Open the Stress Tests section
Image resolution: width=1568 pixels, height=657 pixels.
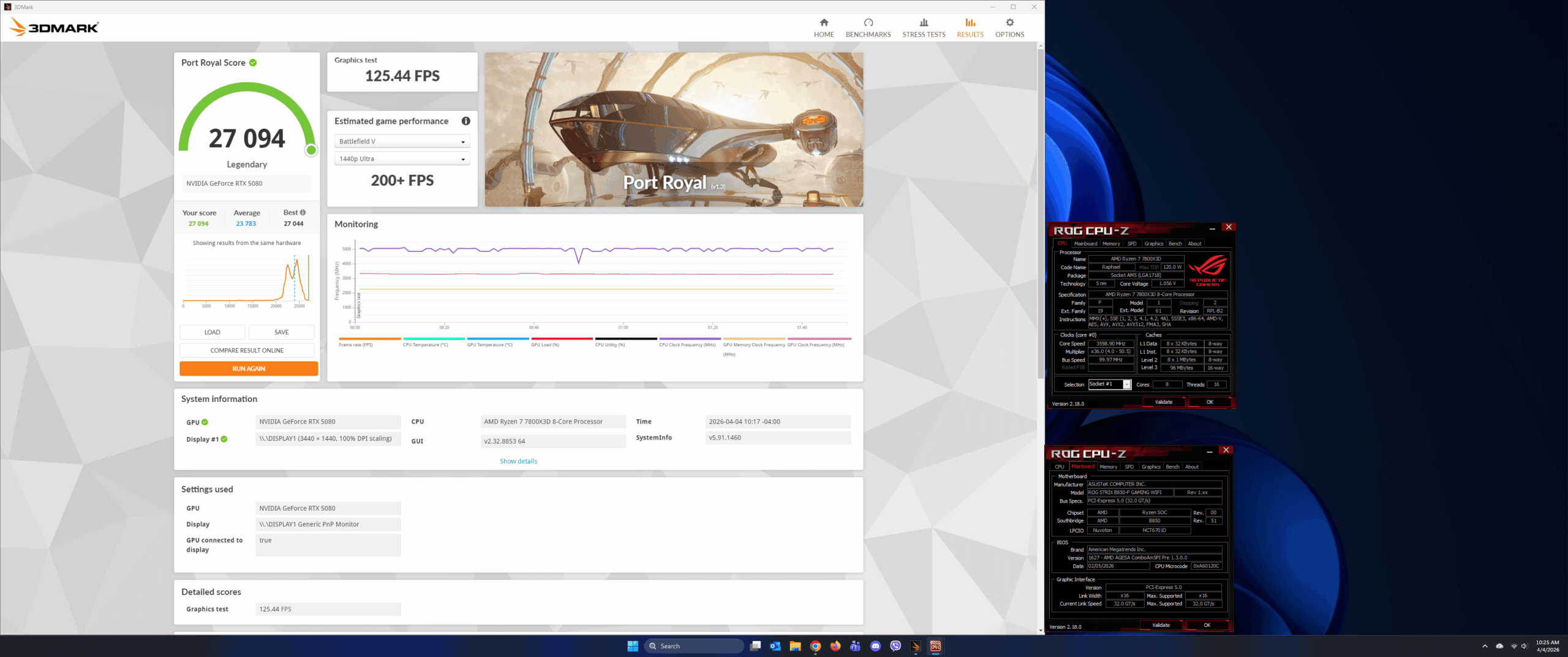[x=924, y=28]
